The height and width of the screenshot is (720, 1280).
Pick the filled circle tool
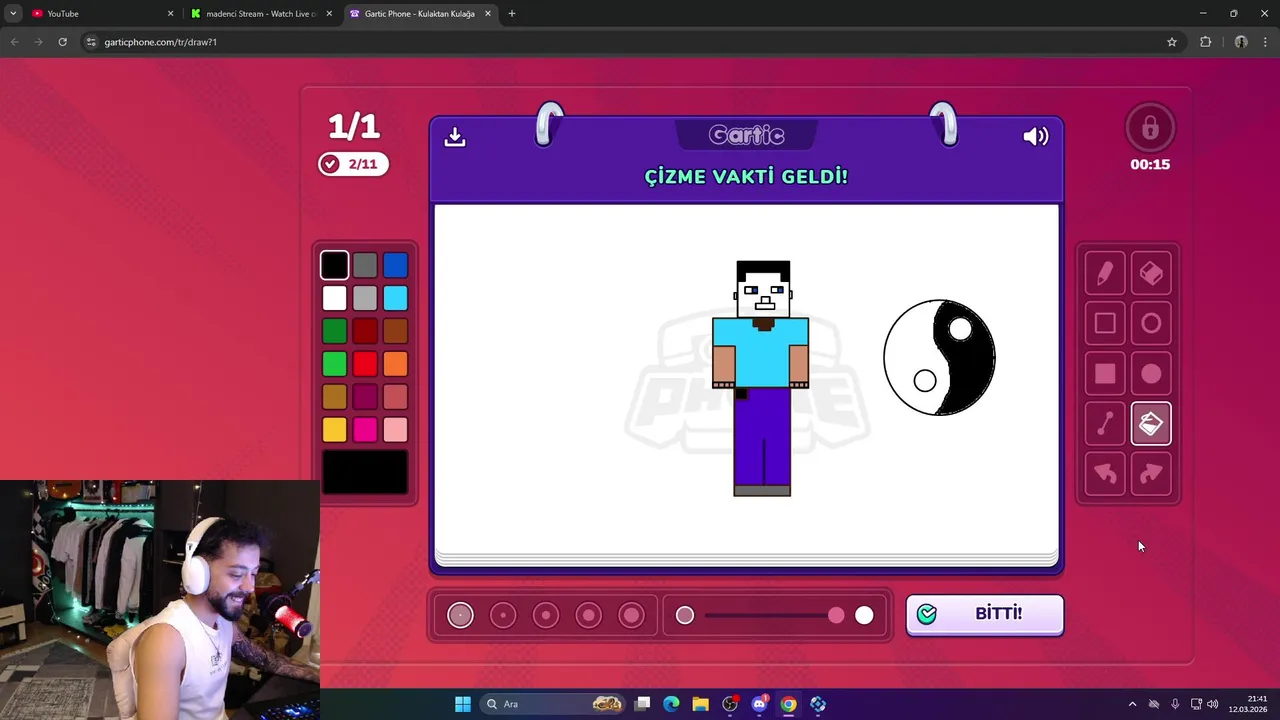tap(1151, 374)
